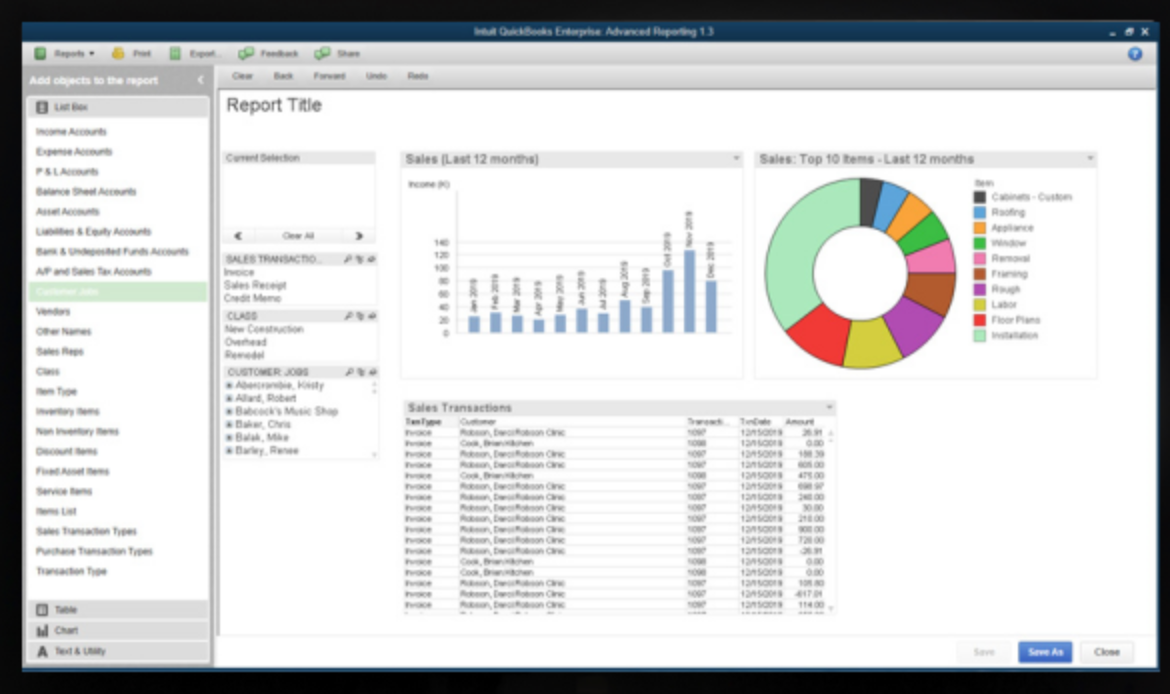This screenshot has height=694, width=1170.
Task: Collapse the Add objects panel chevron
Action: [x=200, y=80]
